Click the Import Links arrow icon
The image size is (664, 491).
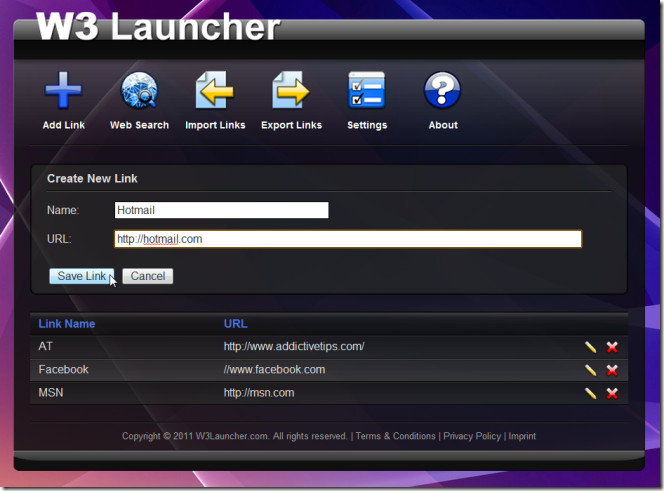coord(215,90)
